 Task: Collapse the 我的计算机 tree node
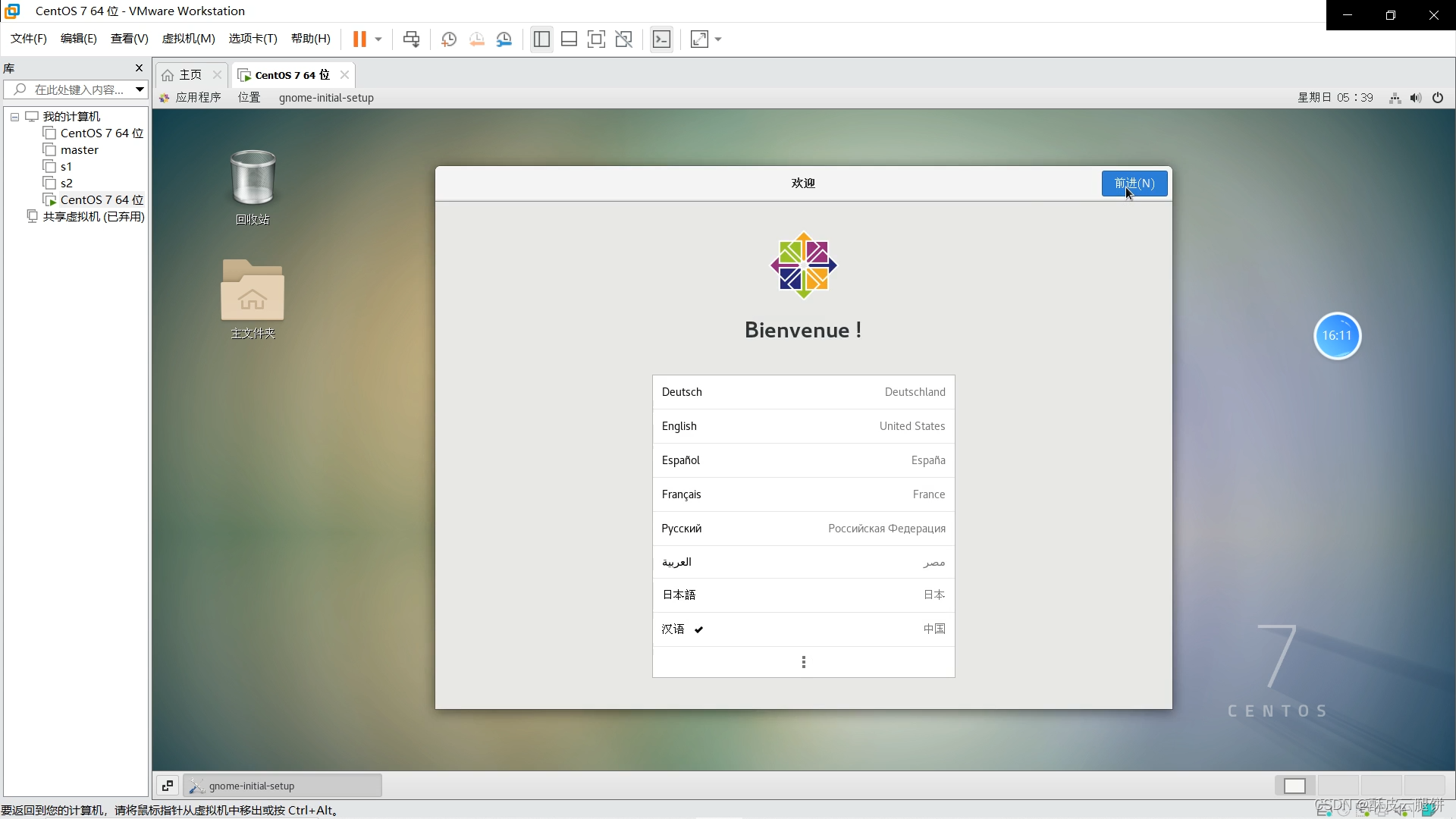click(14, 117)
